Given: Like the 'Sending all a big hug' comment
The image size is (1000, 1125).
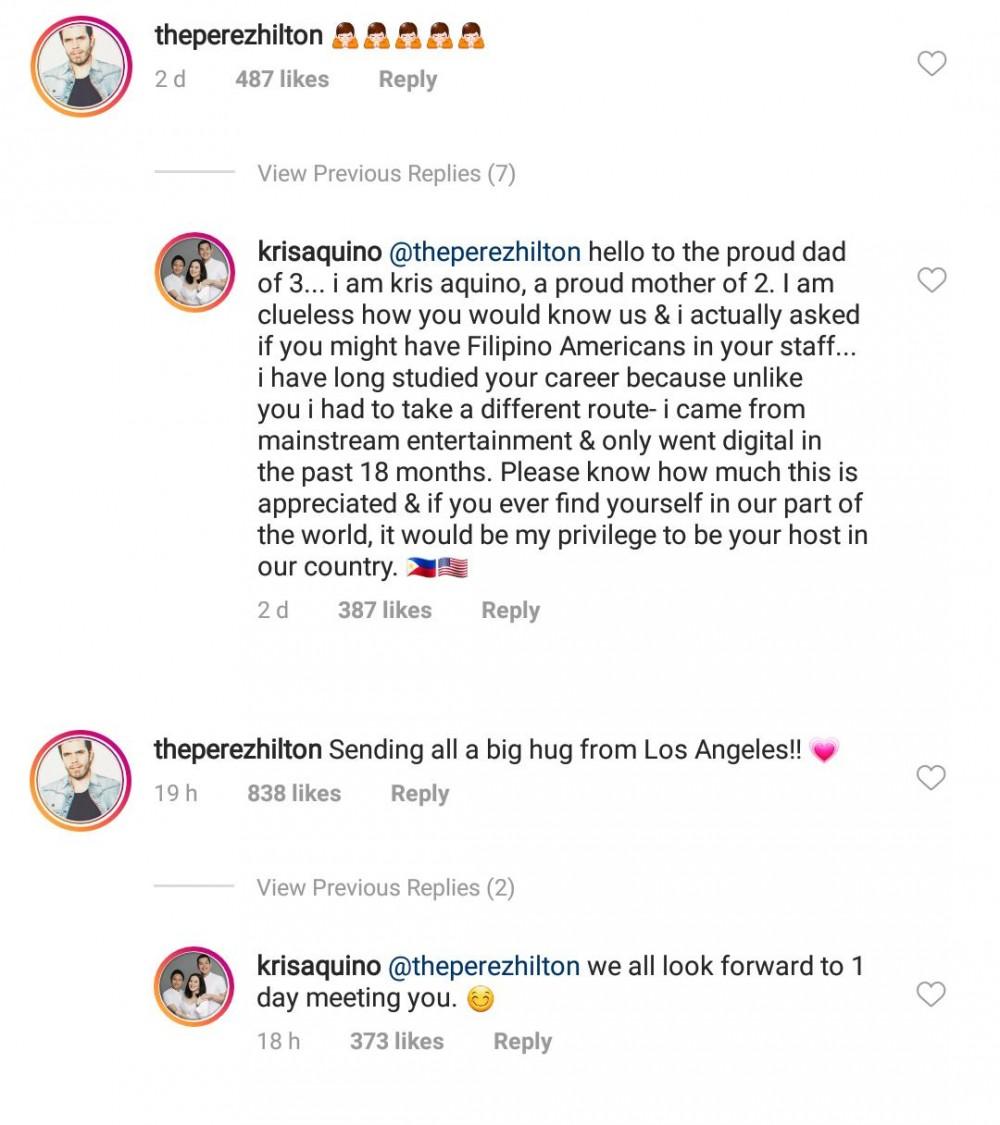Looking at the screenshot, I should [931, 778].
